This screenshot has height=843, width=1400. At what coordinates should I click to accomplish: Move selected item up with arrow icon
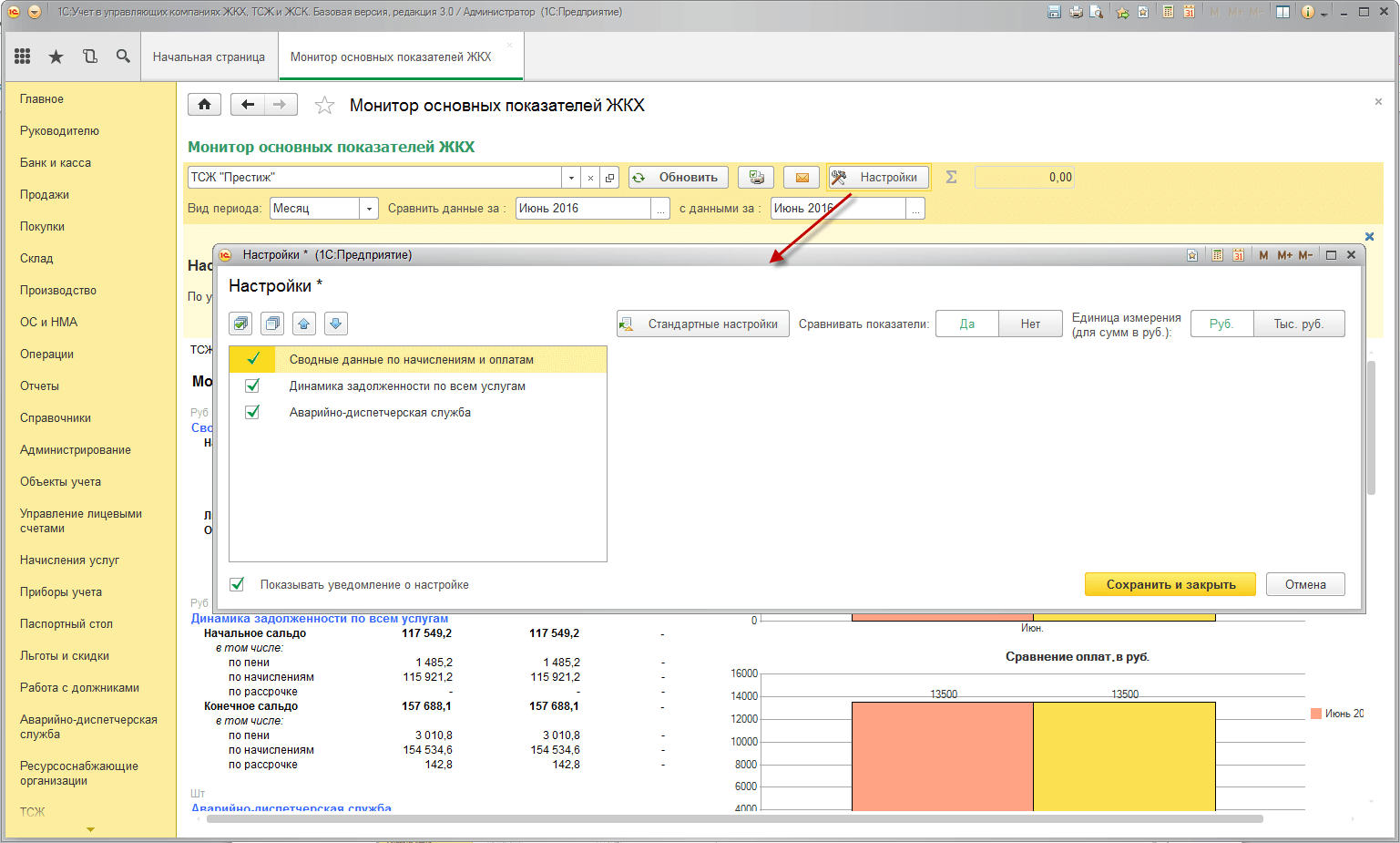tap(304, 324)
